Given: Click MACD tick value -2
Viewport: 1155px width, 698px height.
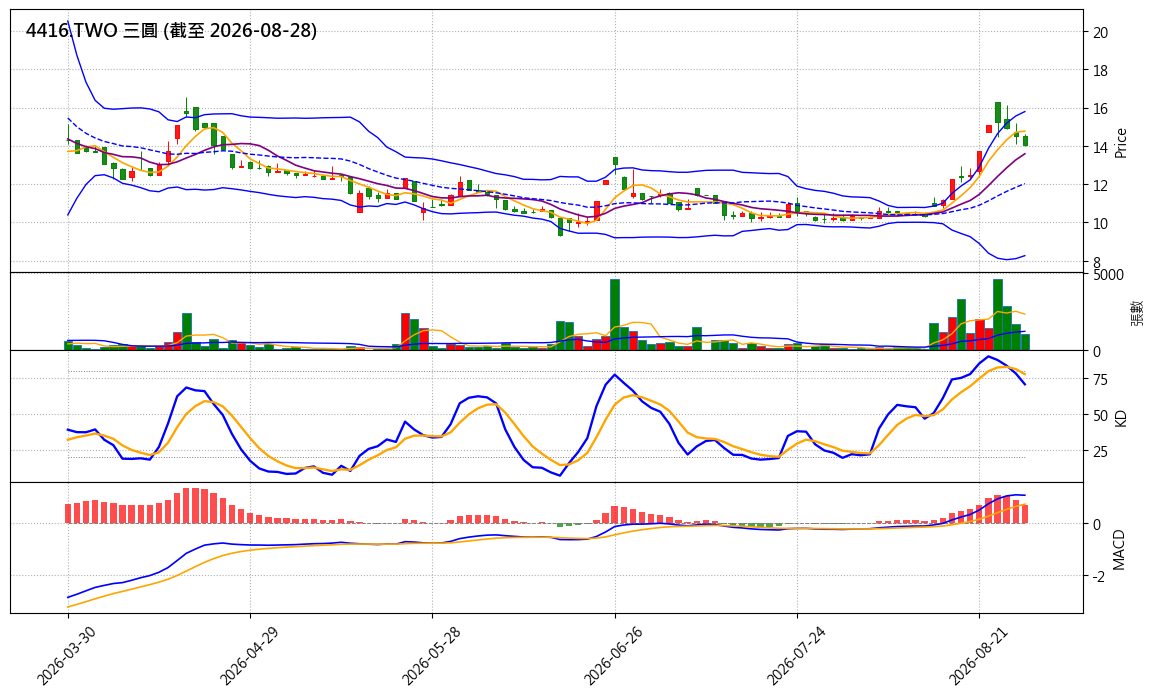Looking at the screenshot, I should pyautogui.click(x=1098, y=577).
